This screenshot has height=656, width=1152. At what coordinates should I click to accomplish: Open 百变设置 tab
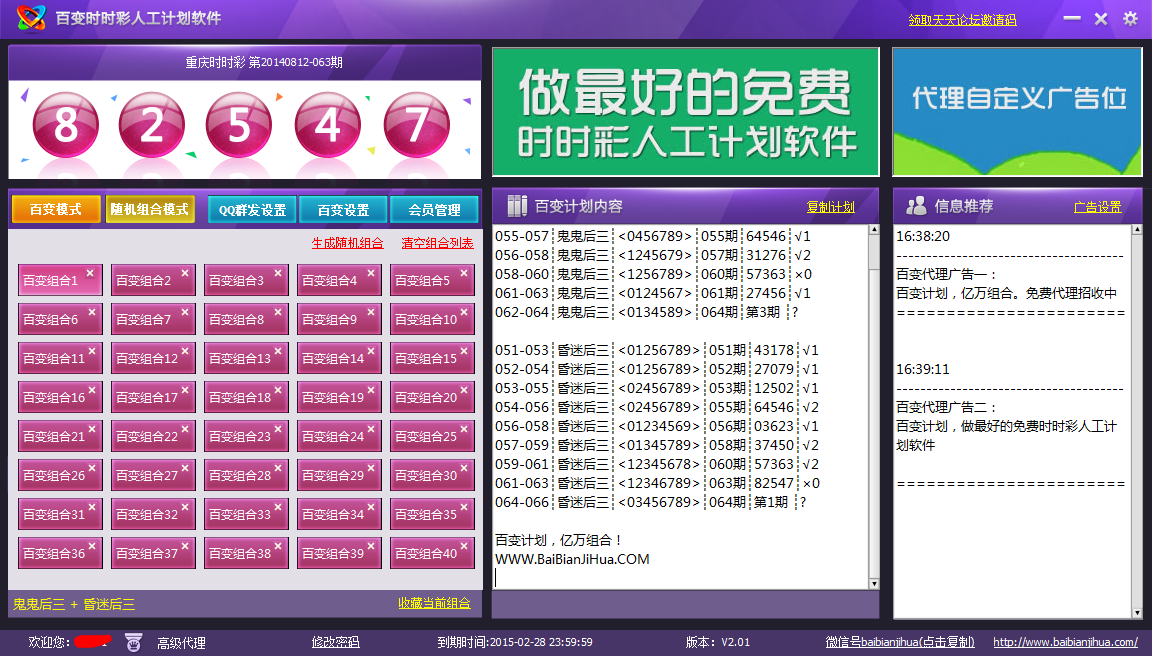point(343,210)
